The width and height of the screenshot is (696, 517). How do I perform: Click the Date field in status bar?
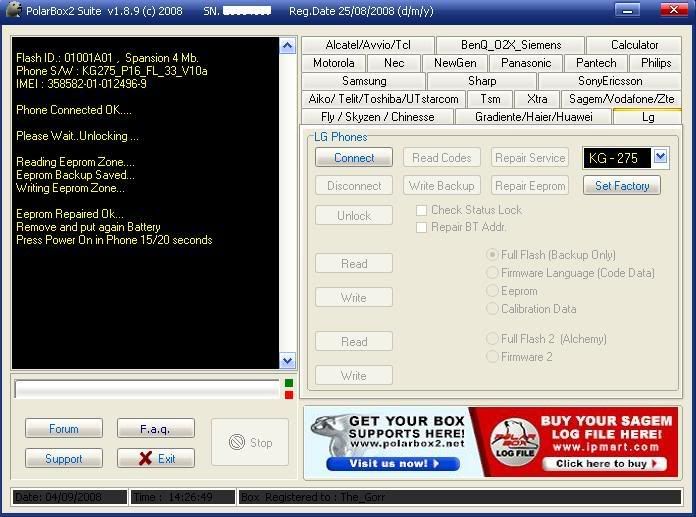[69, 497]
